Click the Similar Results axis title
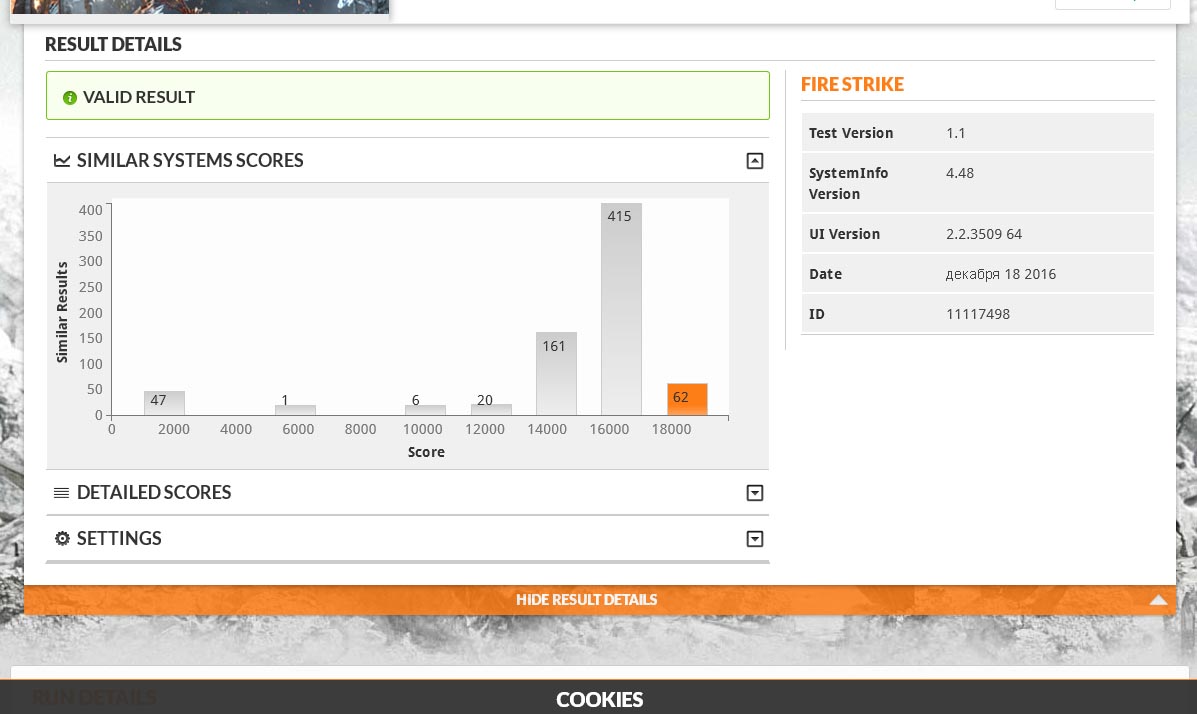 (62, 312)
